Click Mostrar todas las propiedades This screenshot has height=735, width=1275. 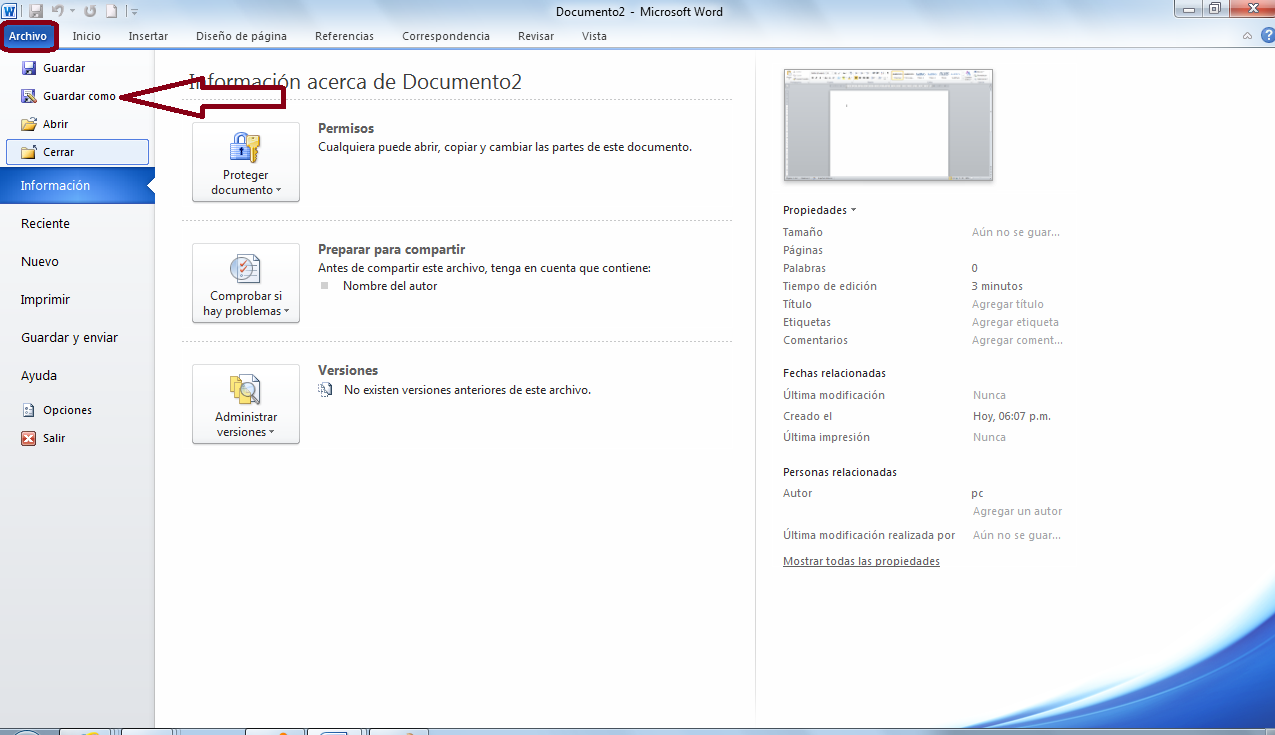(861, 560)
